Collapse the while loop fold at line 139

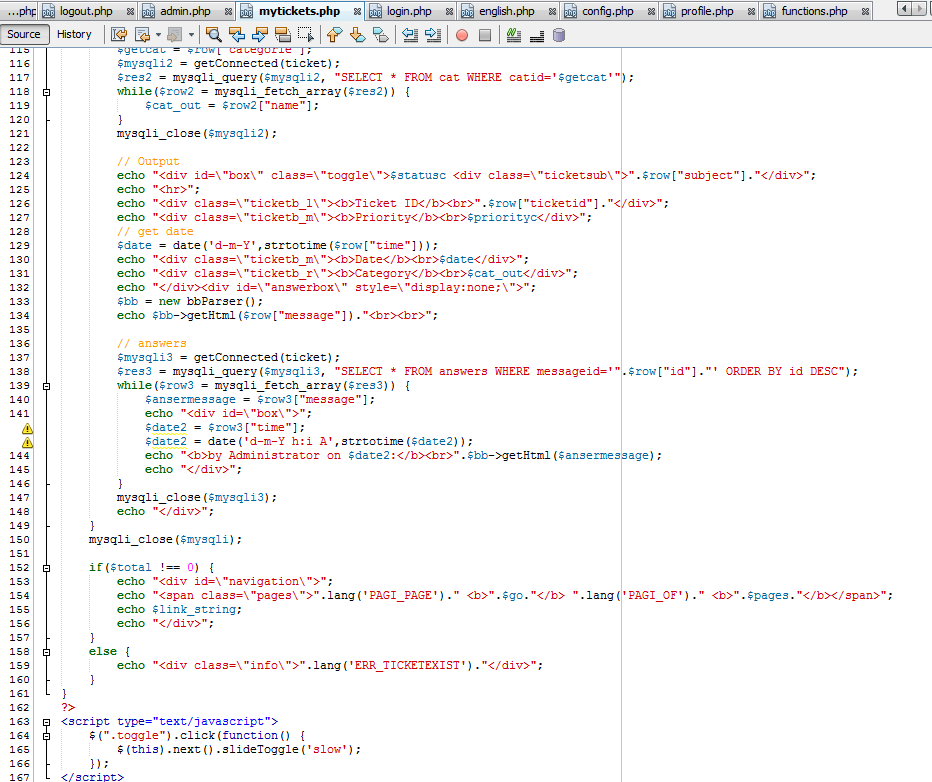click(x=46, y=386)
